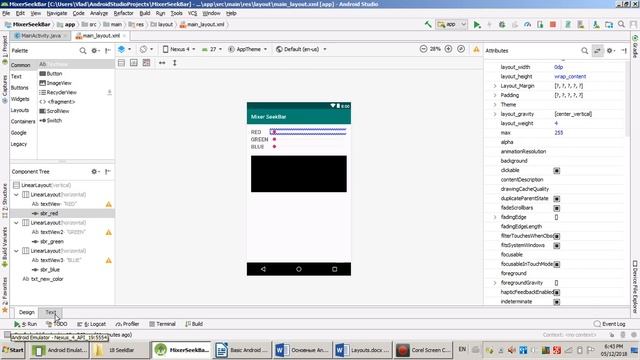Select sbr_green in Component Tree

pos(52,242)
